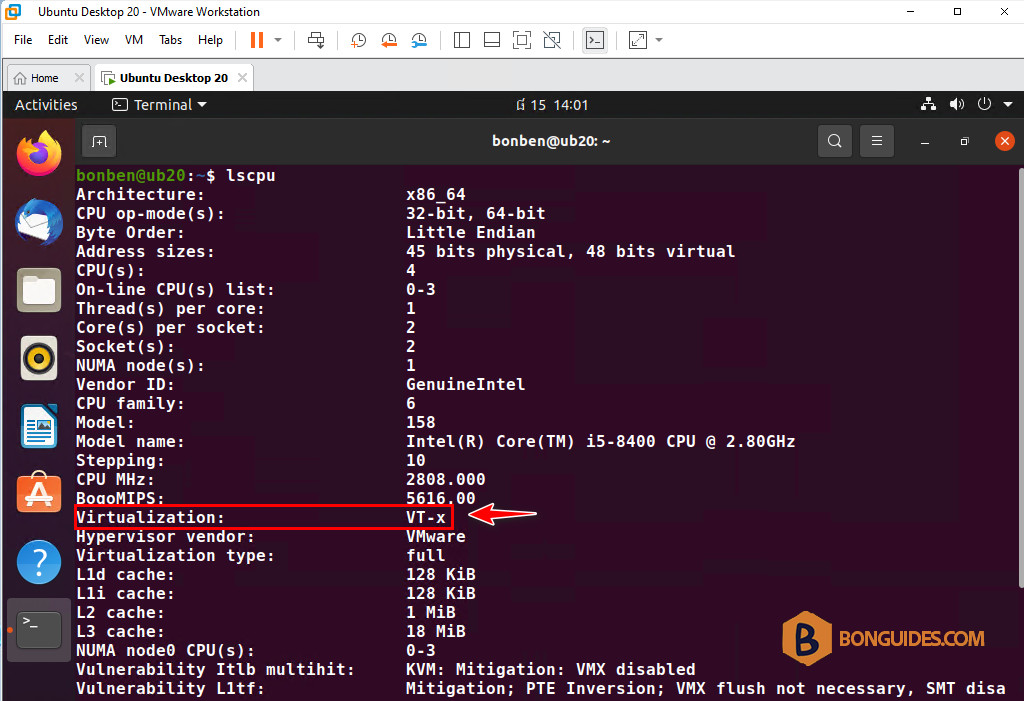Launch Thunderbird Mail from the dock
This screenshot has width=1024, height=701.
(x=39, y=222)
